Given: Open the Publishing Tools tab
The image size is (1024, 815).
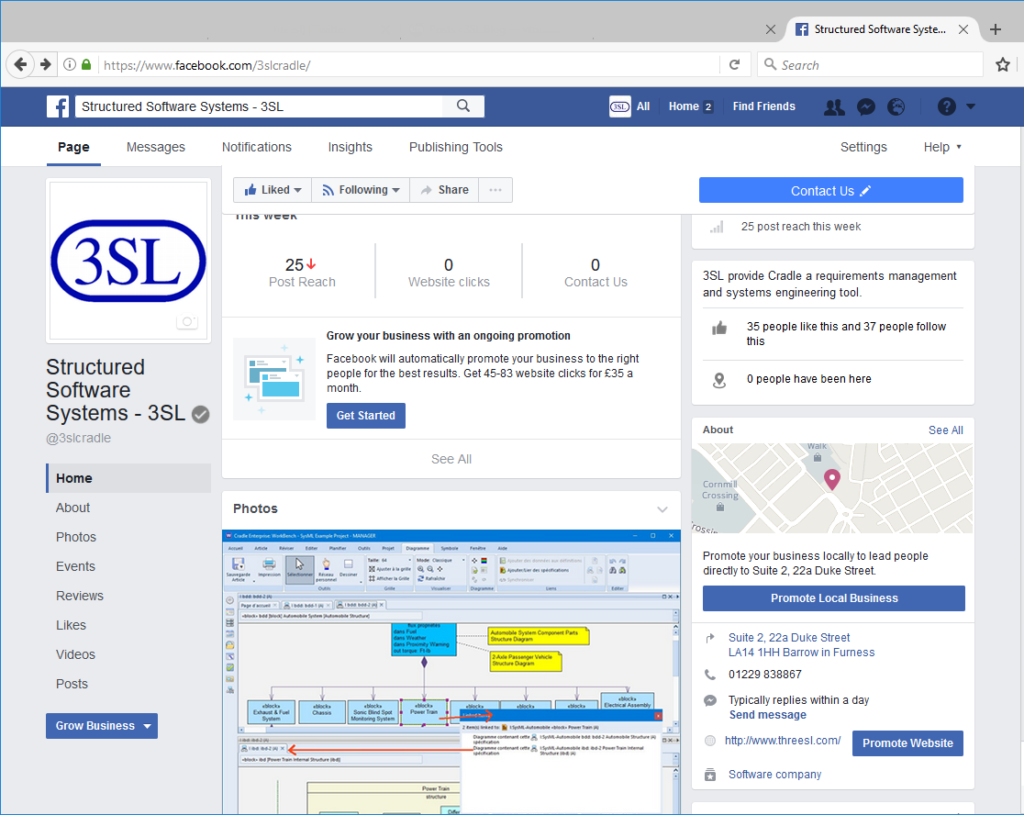Looking at the screenshot, I should click(455, 147).
